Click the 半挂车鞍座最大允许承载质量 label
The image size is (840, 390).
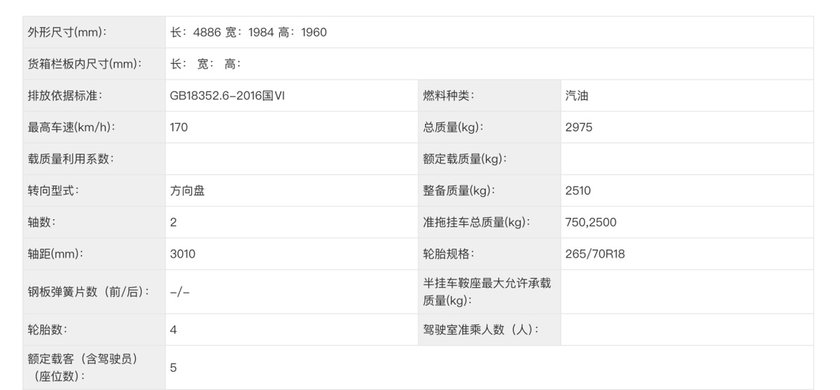pos(487,292)
